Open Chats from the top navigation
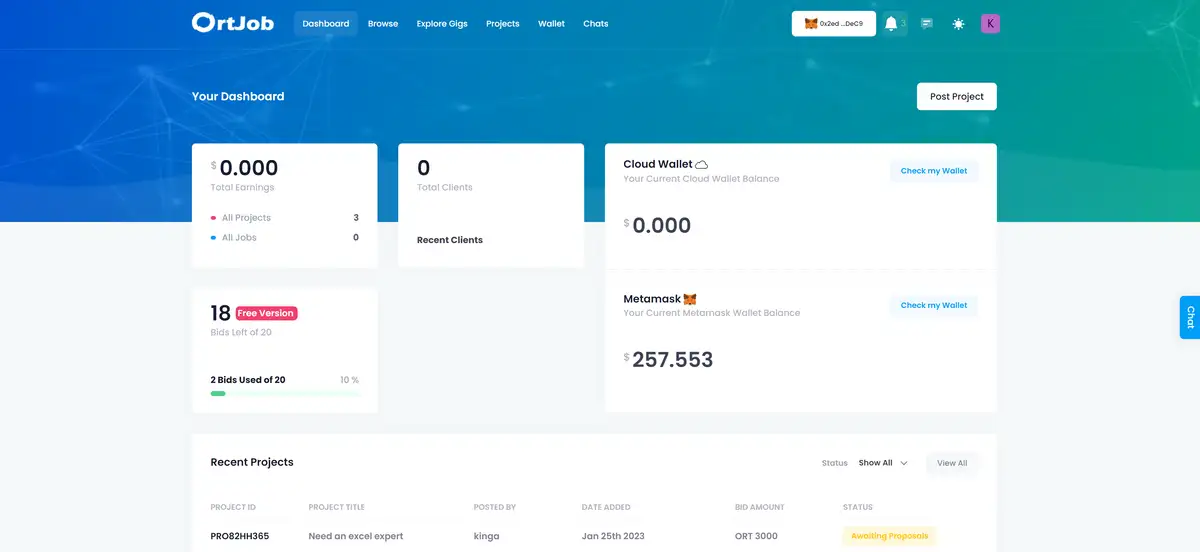The height and width of the screenshot is (552, 1200). tap(595, 24)
